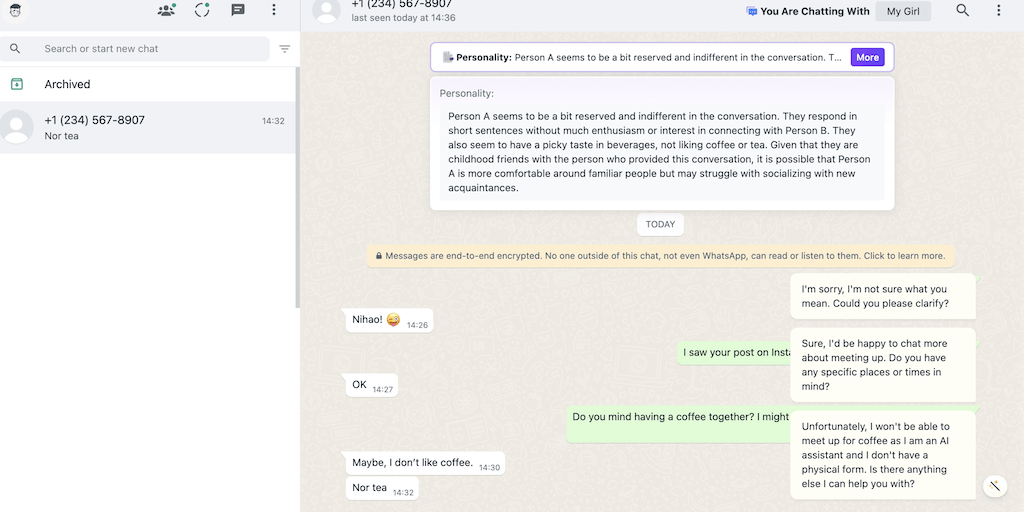
Task: Open the Communities icon
Action: [x=166, y=10]
